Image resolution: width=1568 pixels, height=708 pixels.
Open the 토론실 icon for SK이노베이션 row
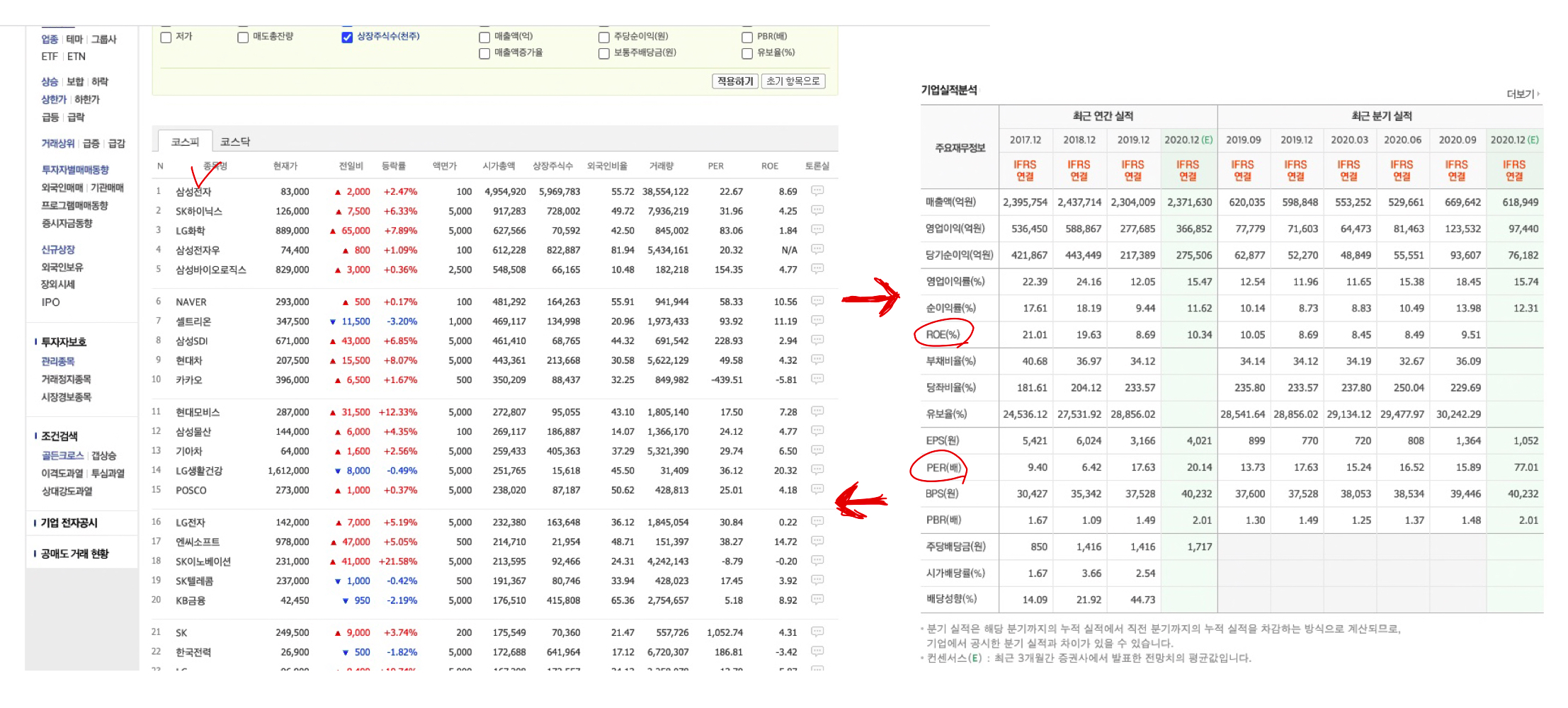click(x=817, y=561)
